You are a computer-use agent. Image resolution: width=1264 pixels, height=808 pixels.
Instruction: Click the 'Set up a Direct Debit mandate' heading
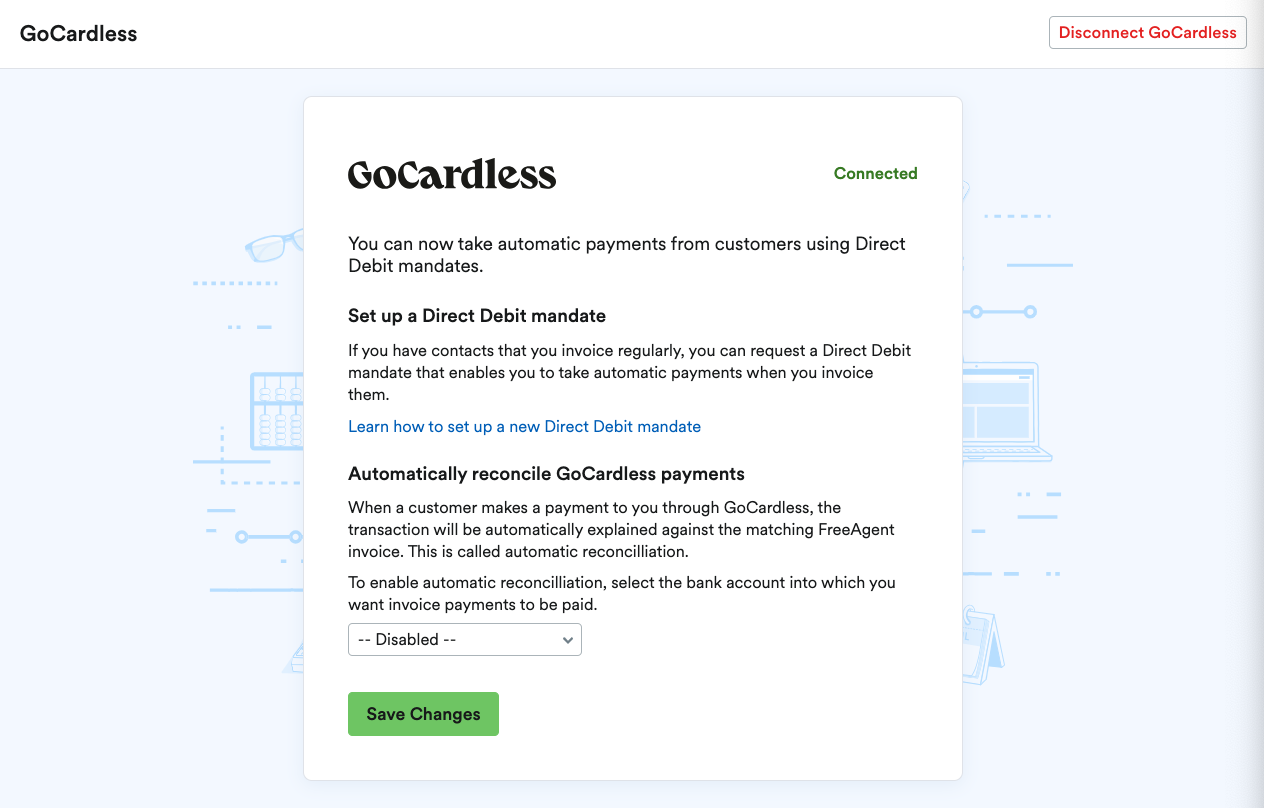(x=477, y=315)
